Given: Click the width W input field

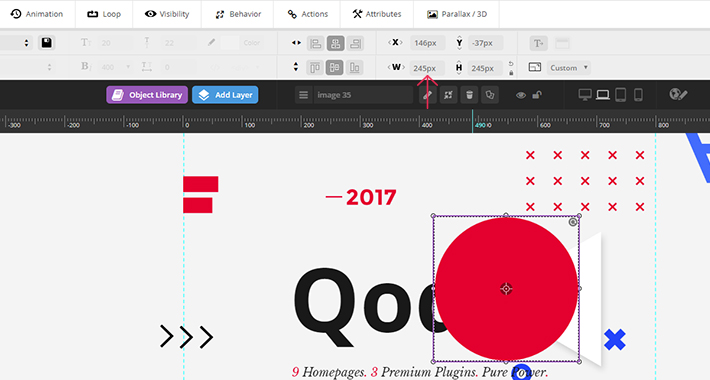Looking at the screenshot, I should (427, 68).
